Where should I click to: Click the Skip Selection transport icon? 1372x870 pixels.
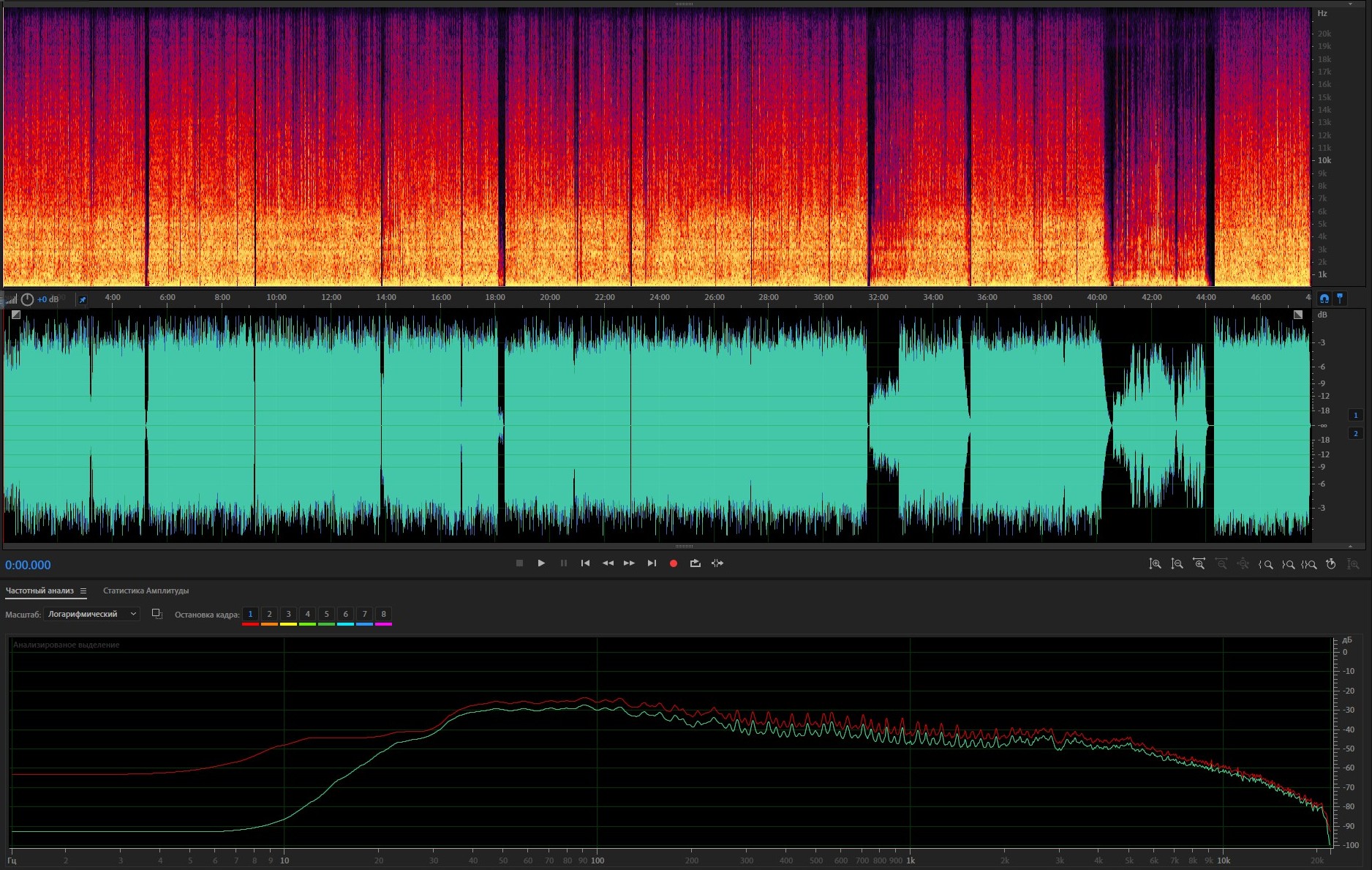coord(717,563)
